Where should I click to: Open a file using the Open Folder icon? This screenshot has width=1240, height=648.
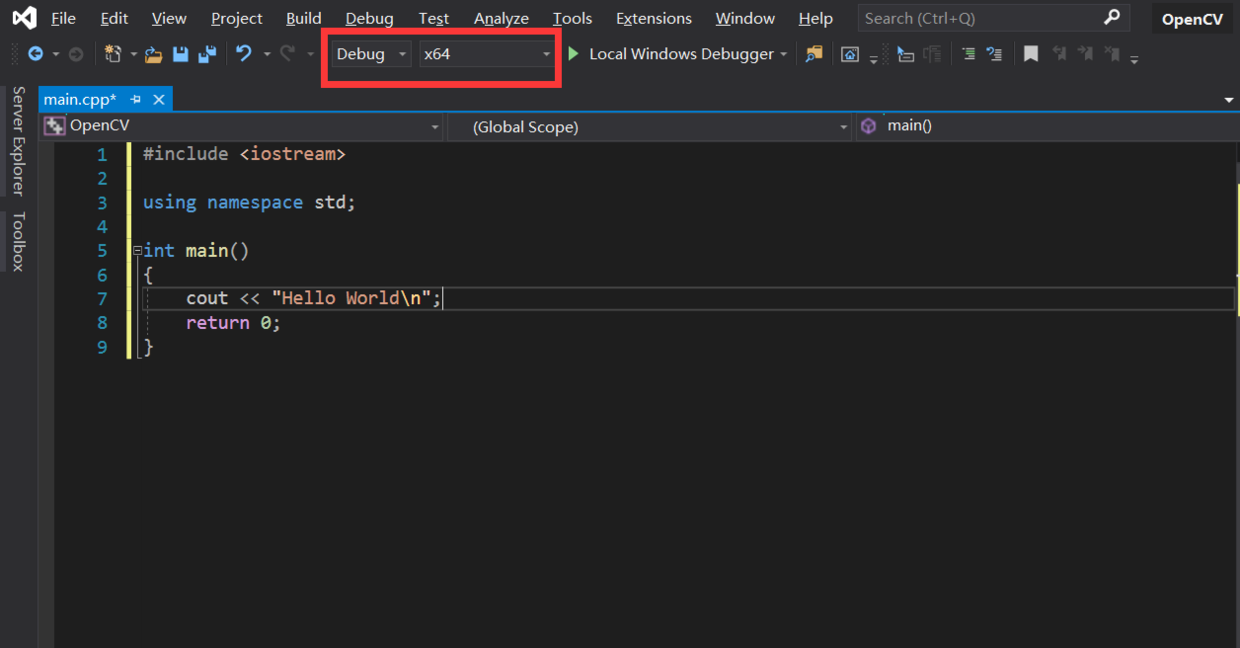pyautogui.click(x=153, y=54)
